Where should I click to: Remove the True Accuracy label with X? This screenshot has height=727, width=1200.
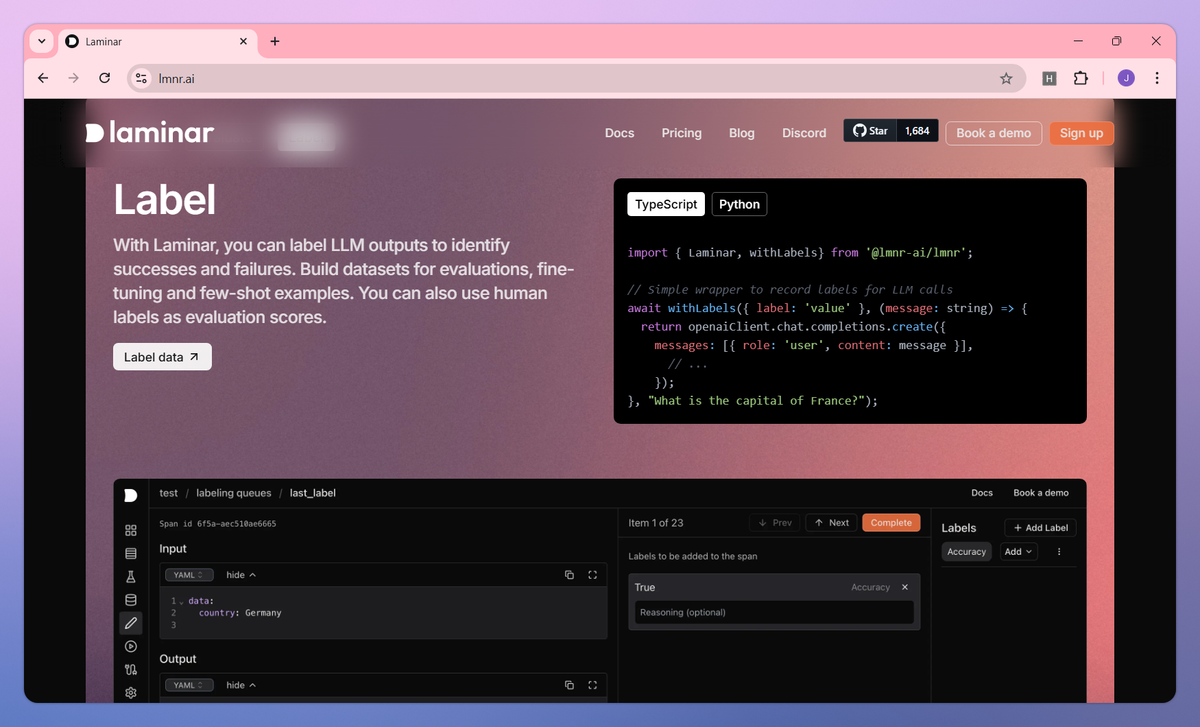905,587
